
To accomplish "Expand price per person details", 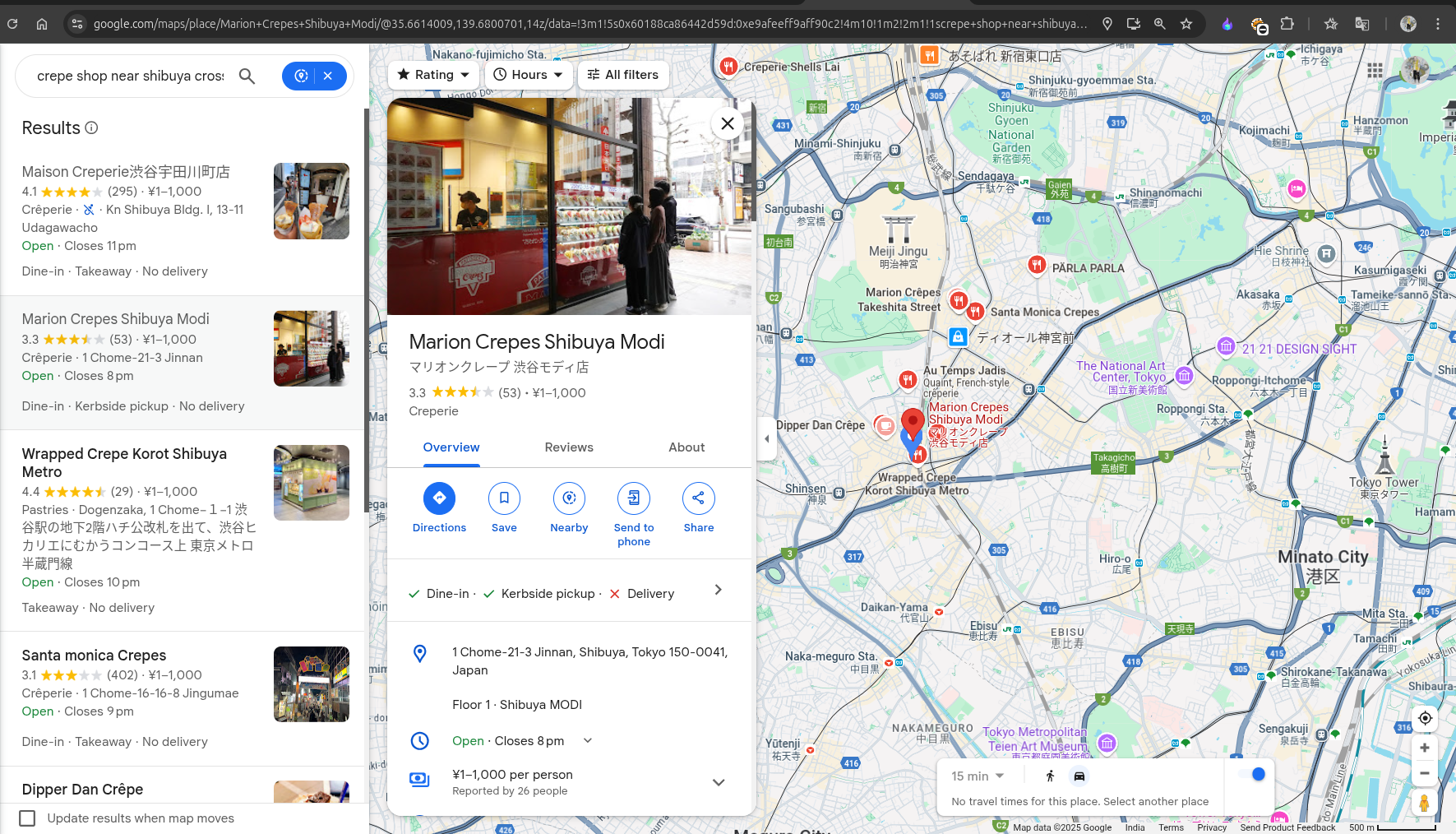I will [718, 782].
